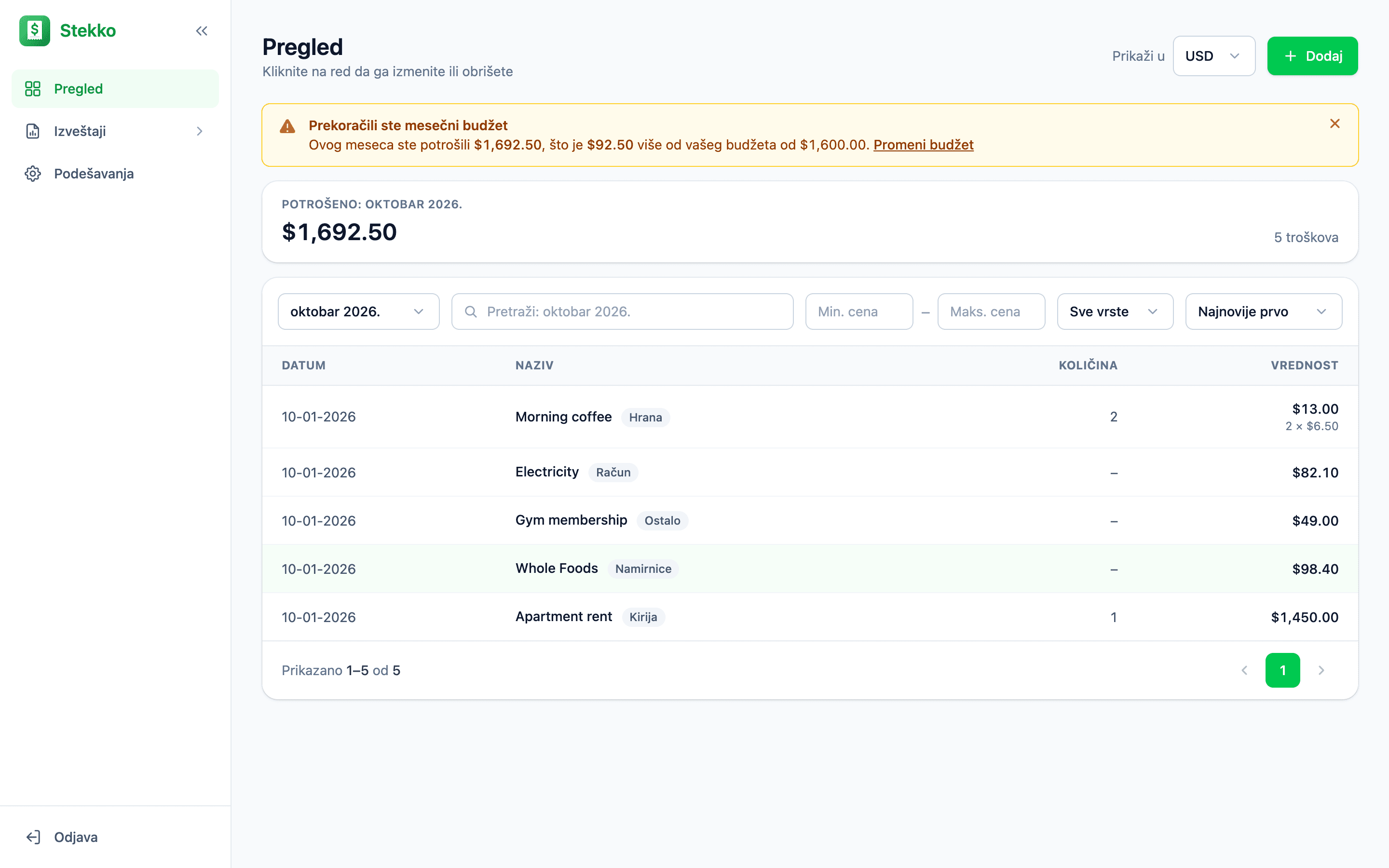Open the Electricity expense row
1389x868 pixels.
(x=810, y=473)
